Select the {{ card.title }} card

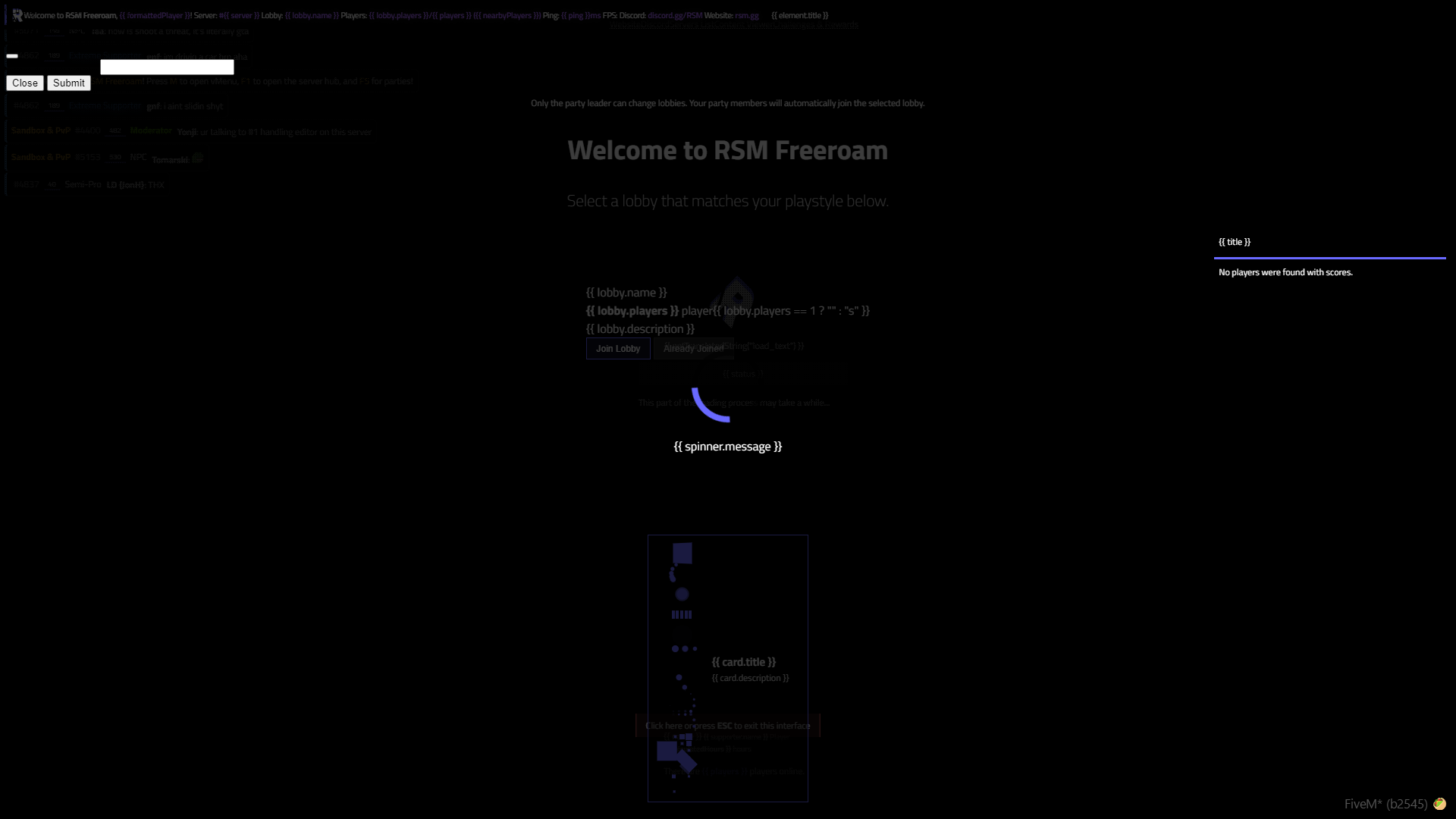(x=743, y=662)
